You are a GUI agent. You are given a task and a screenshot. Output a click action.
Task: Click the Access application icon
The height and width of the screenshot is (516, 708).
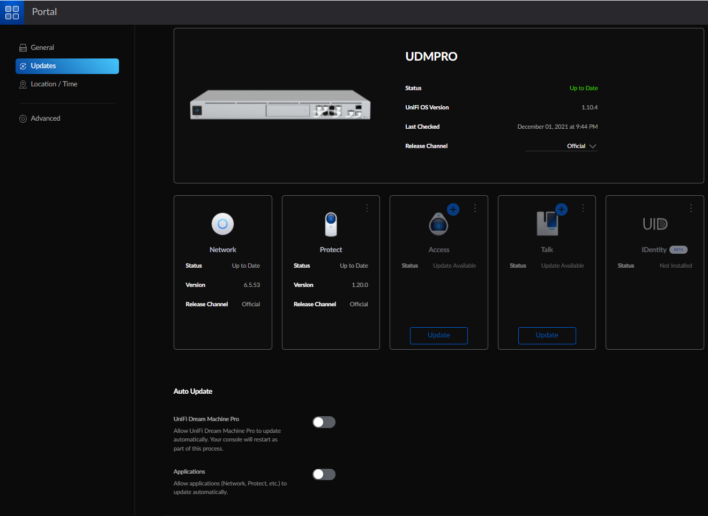click(x=438, y=224)
